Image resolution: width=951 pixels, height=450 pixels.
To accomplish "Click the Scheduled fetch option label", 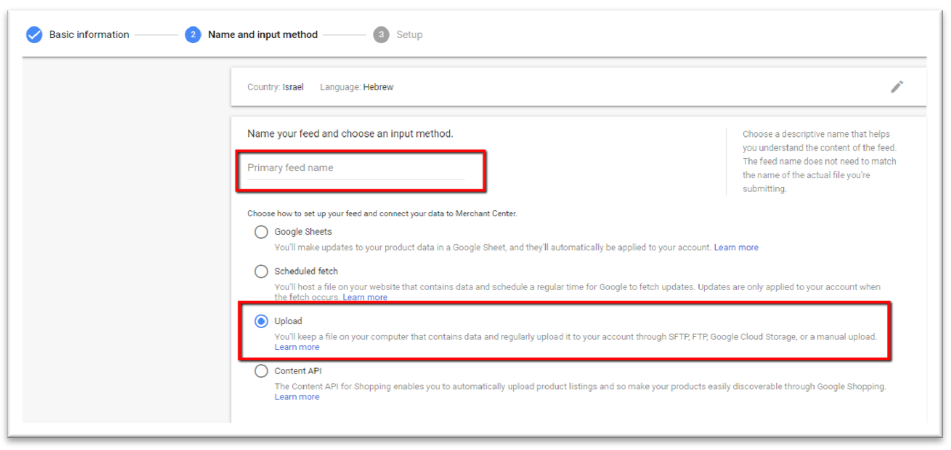I will tap(306, 271).
